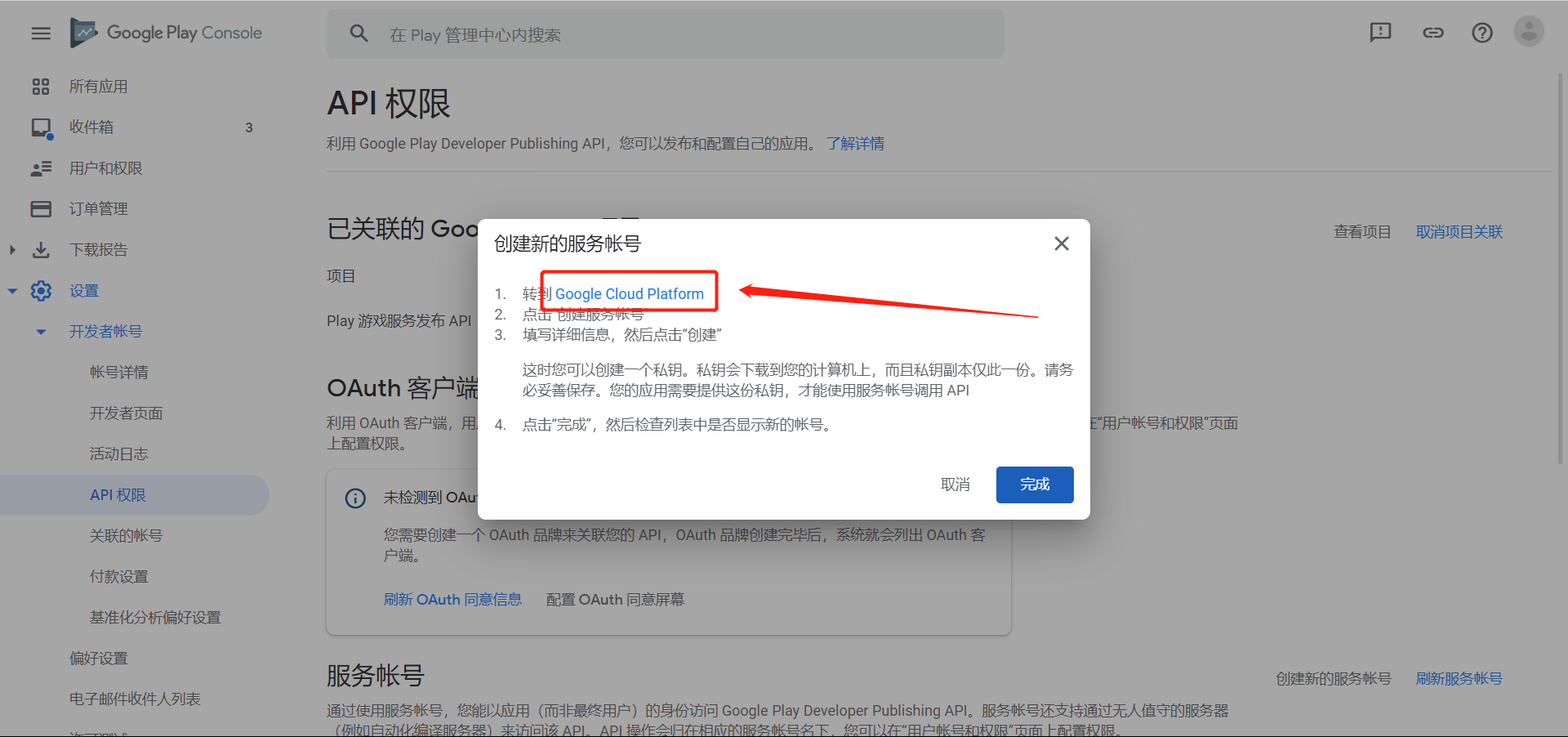Image resolution: width=1568 pixels, height=737 pixels.
Task: Click the page vertical scrollbar
Action: [x=1561, y=270]
